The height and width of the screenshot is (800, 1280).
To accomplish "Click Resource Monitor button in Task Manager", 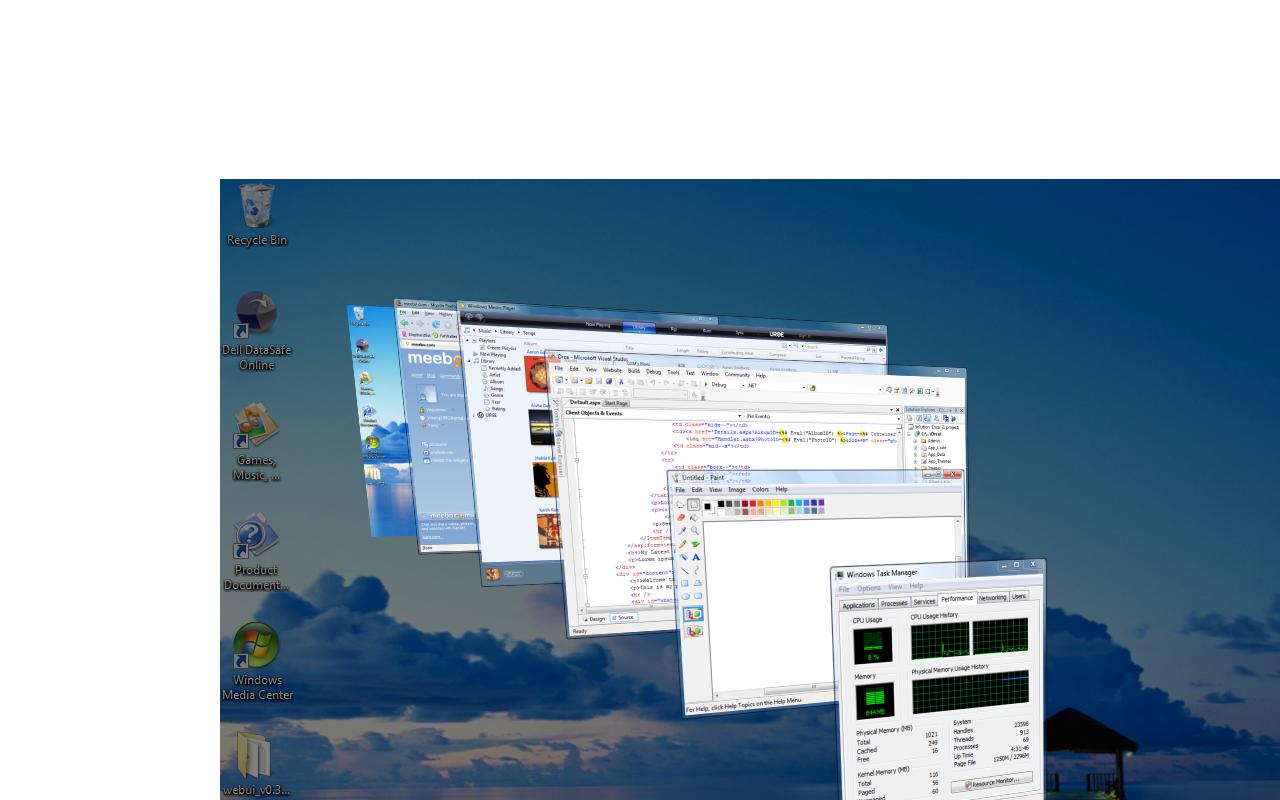I will [992, 782].
